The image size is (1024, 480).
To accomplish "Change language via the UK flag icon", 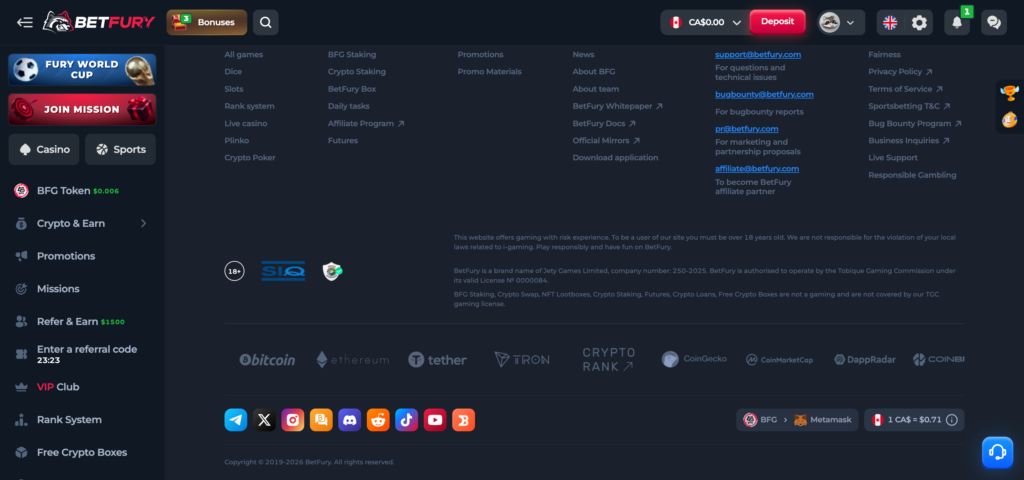I will click(x=889, y=23).
